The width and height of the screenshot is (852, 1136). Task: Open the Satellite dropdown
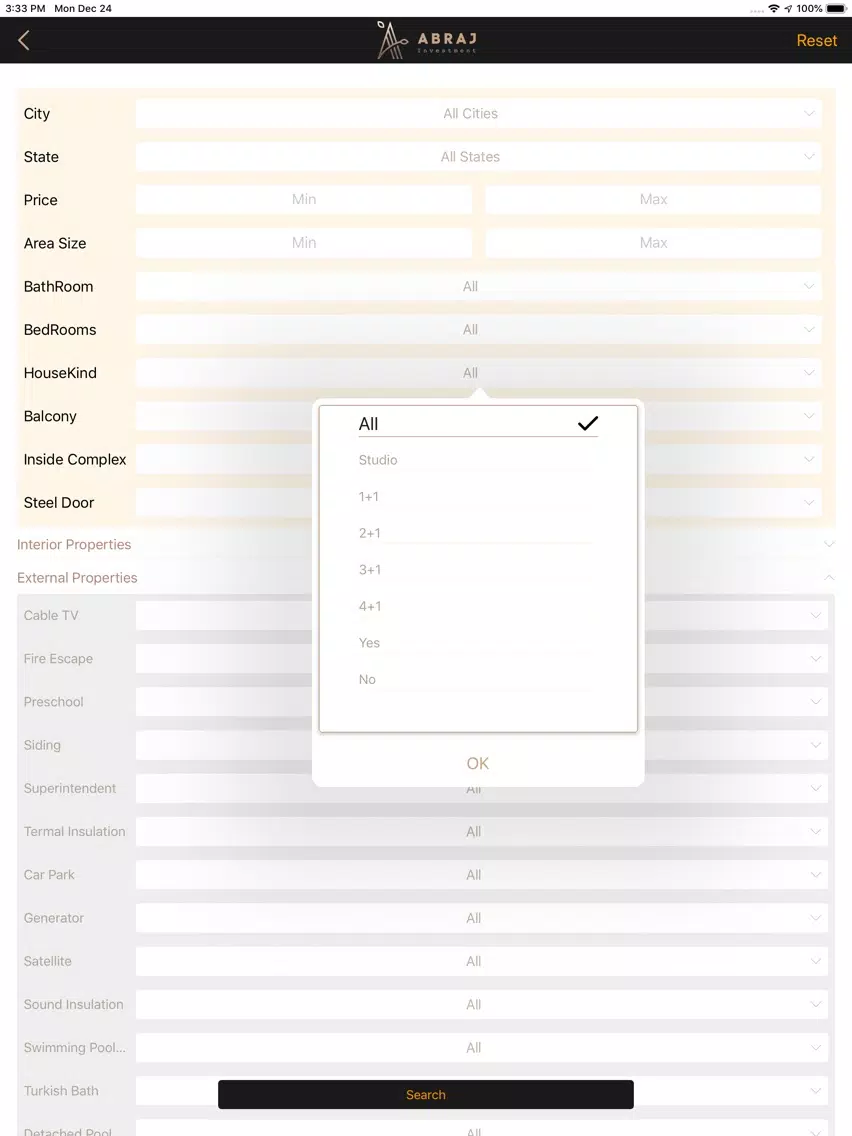(482, 961)
